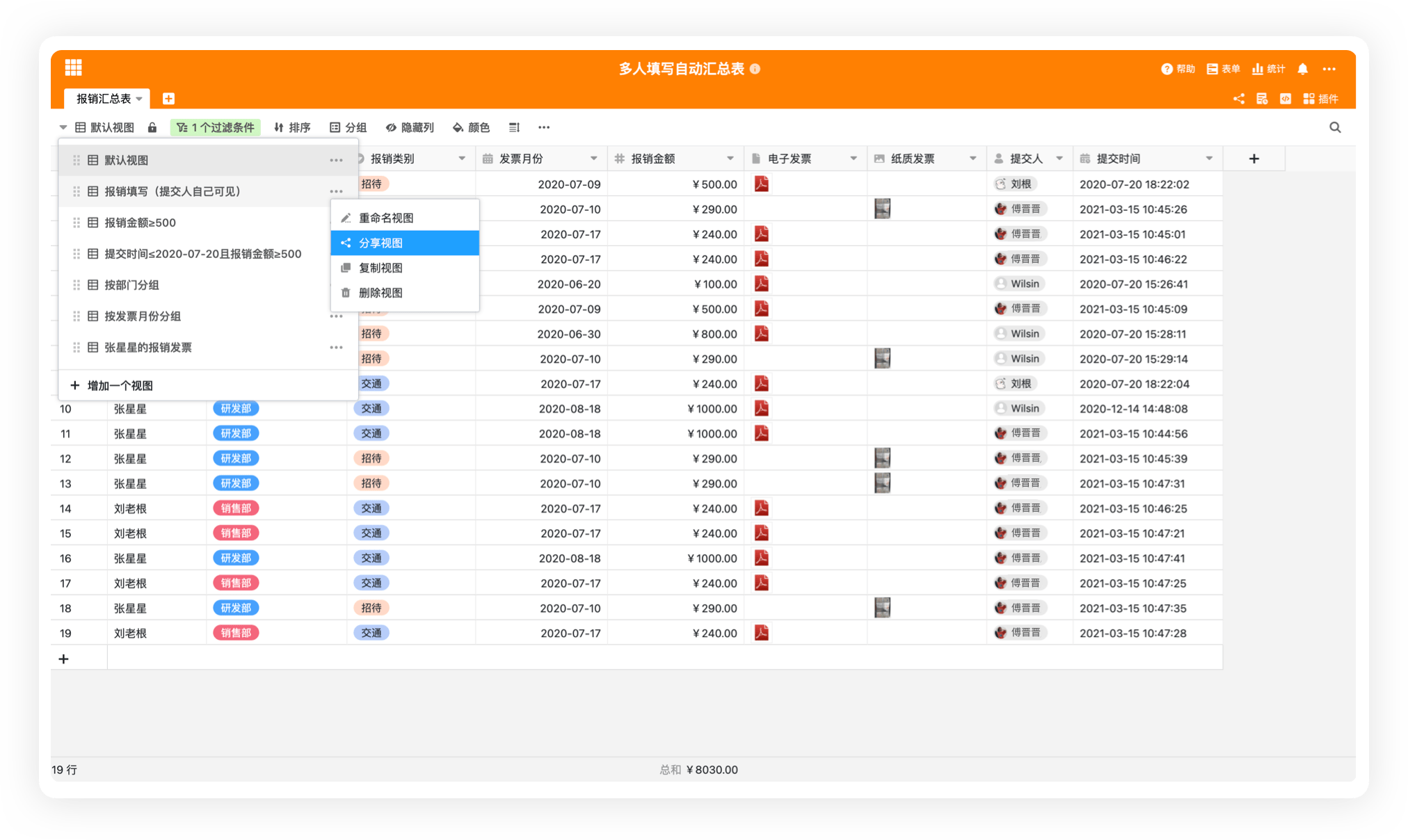Viewport: 1408px width, 840px height.
Task: Expand 发票月份 column header dropdown
Action: pos(593,159)
